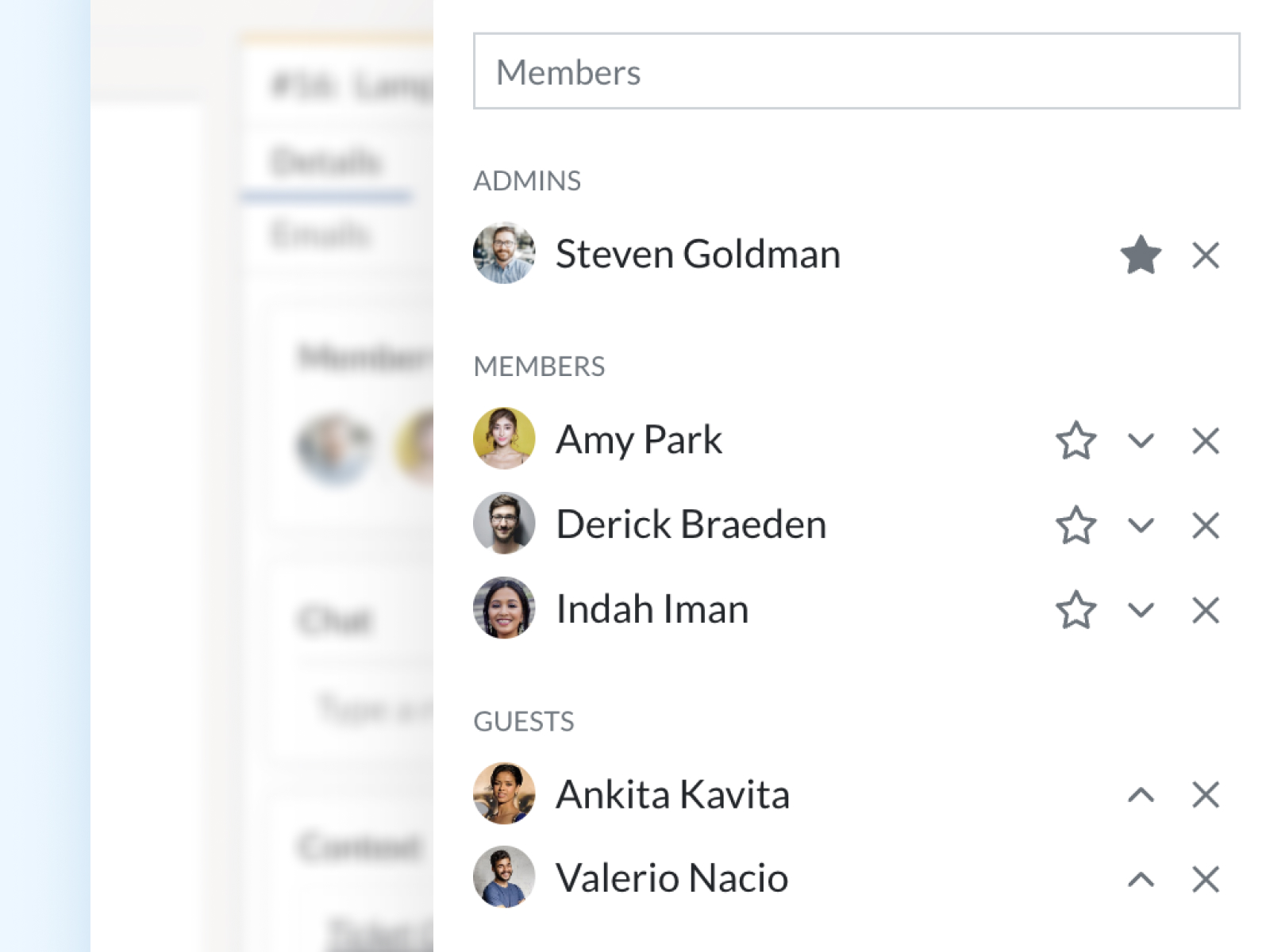Remove Indah Iman from members
1270x952 pixels.
[x=1205, y=610]
